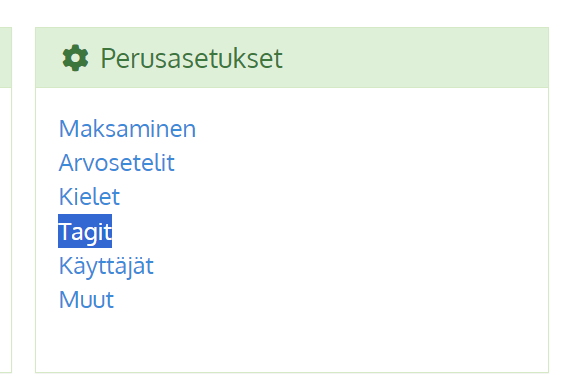Click the neighboring panel's green header edge
This screenshot has width=569, height=374.
(x=5, y=57)
